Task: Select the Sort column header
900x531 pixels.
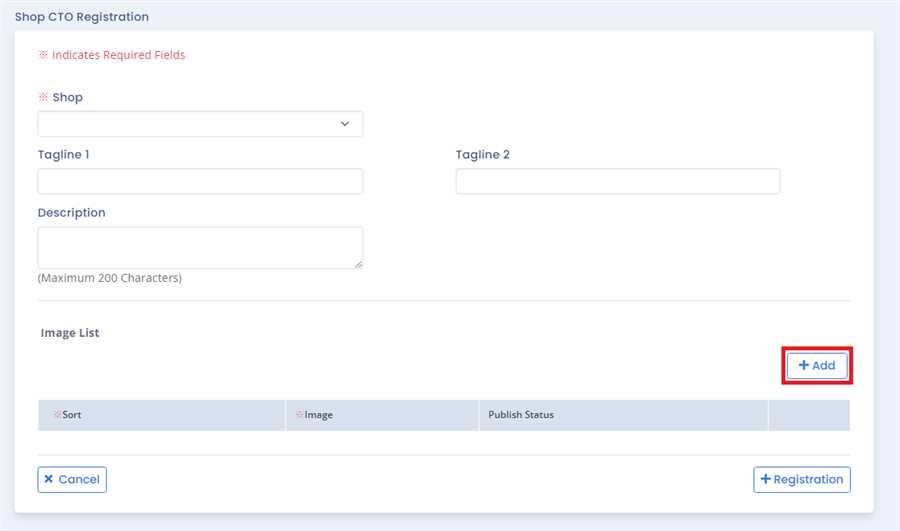Action: click(x=72, y=415)
